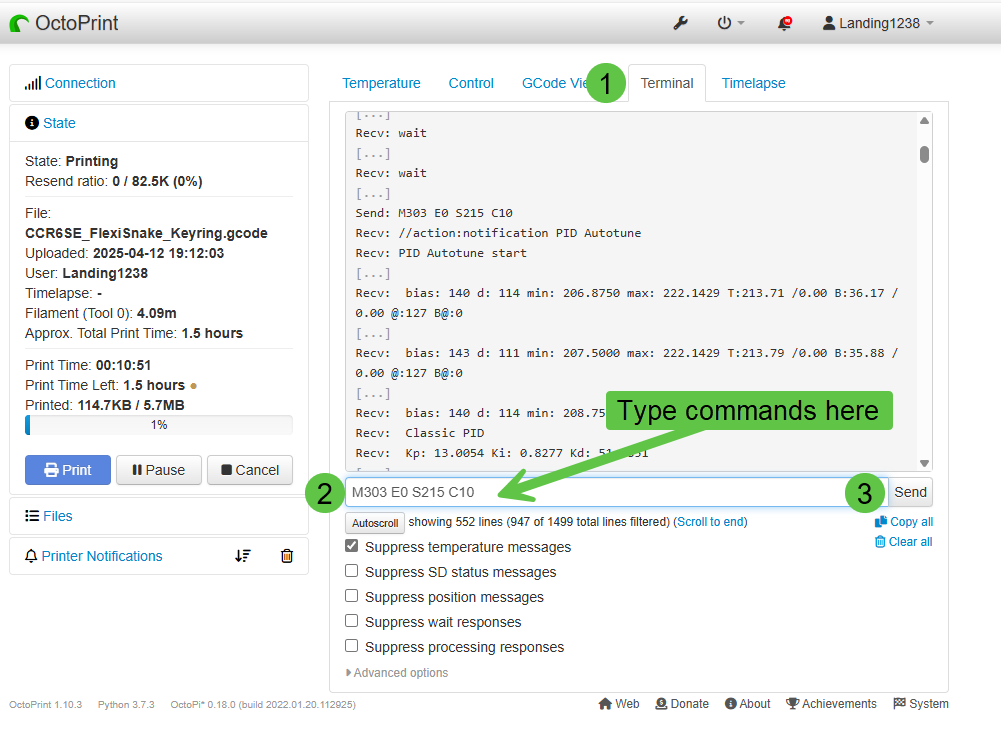Screen dimensions: 1001x751
Task: Enable Suppress SD status messages
Action: tap(352, 571)
